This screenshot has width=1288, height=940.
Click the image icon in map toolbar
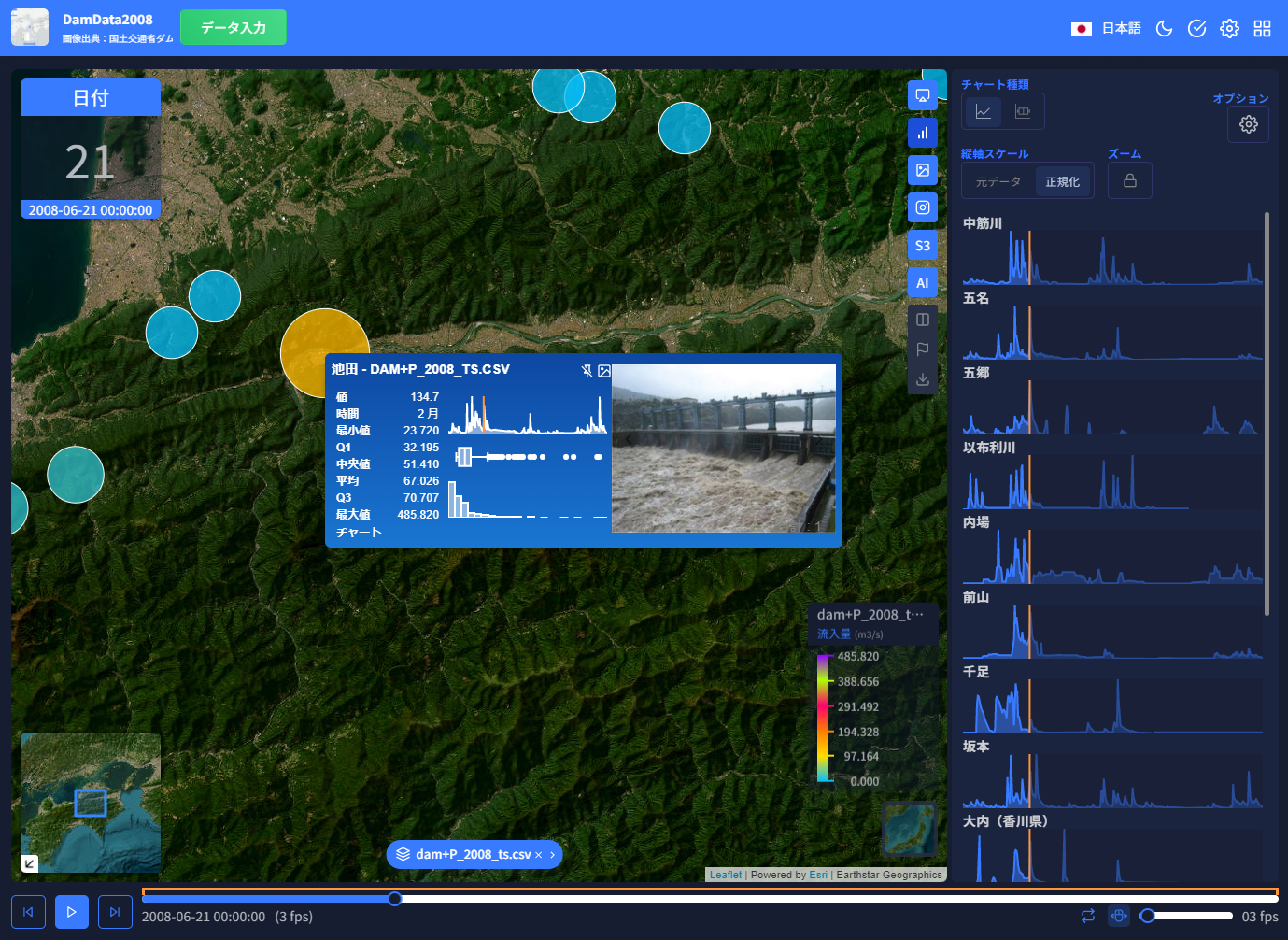pyautogui.click(x=923, y=170)
